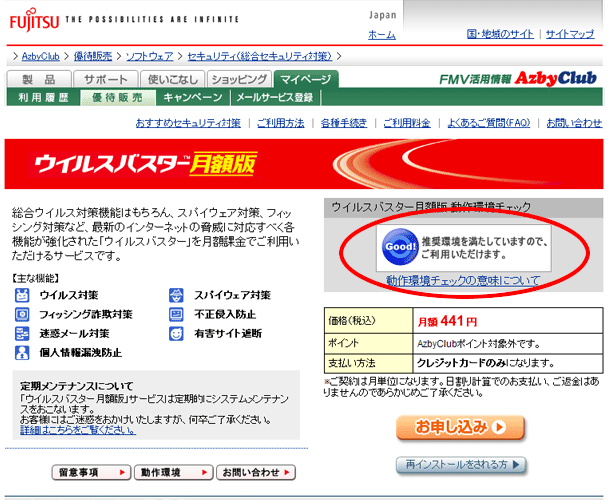This screenshot has width=610, height=500.
Task: Click the 不正侵入防止 feature icon
Action: tap(176, 314)
